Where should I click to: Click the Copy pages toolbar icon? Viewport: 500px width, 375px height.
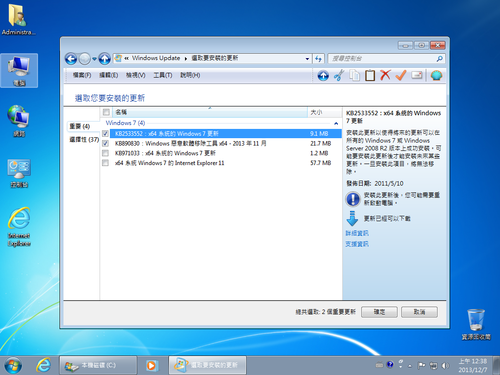tap(354, 75)
